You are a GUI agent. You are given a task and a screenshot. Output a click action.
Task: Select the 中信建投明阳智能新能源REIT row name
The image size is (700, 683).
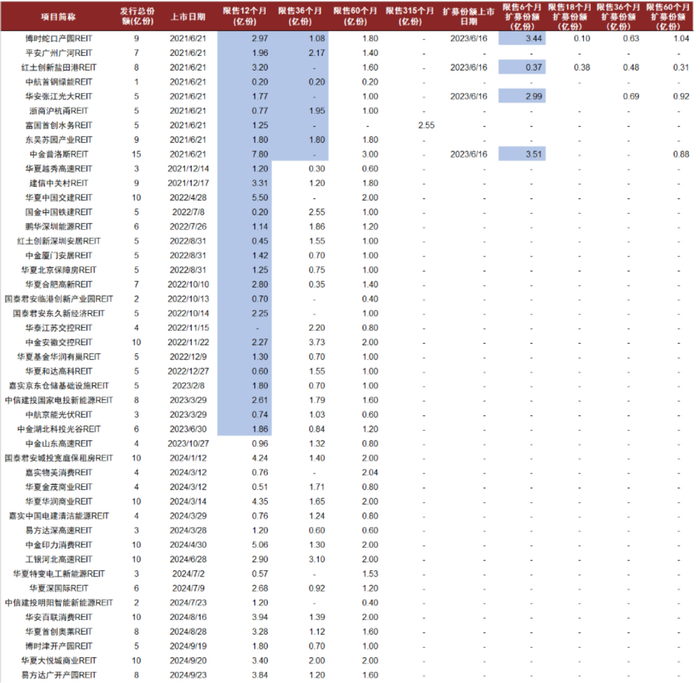click(x=58, y=603)
